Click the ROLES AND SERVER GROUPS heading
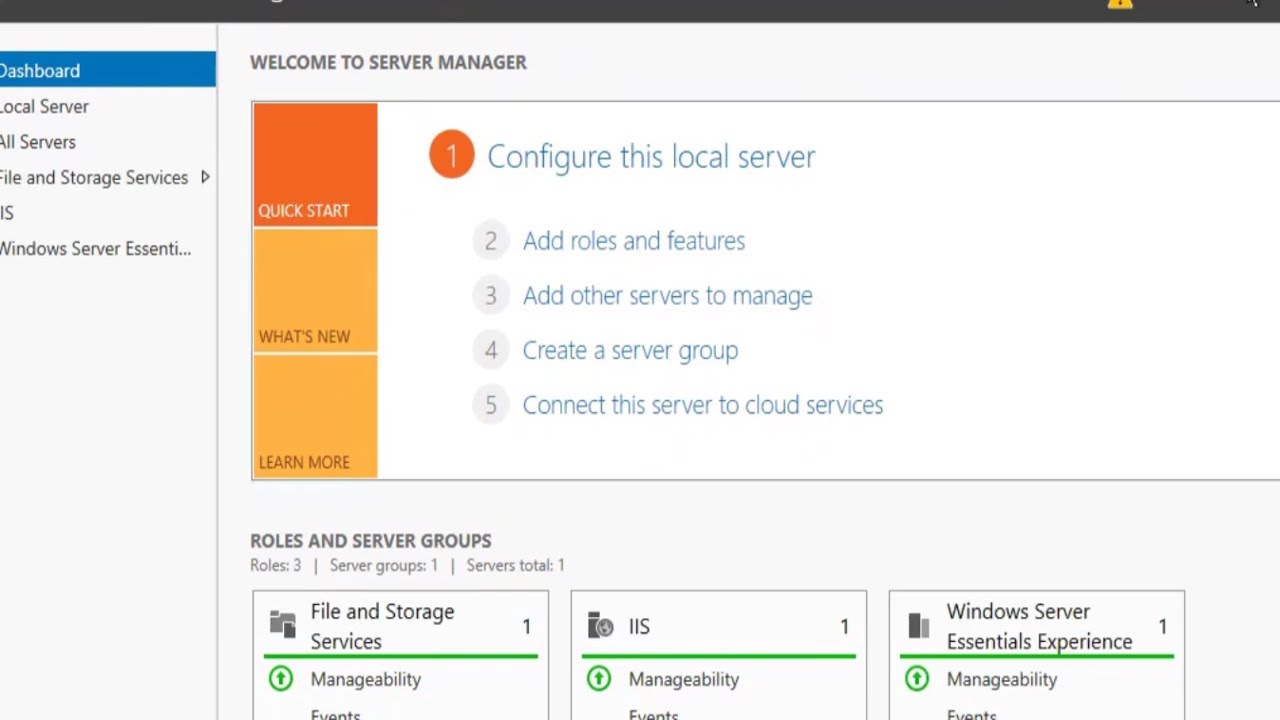Viewport: 1280px width, 720px height. (x=371, y=541)
